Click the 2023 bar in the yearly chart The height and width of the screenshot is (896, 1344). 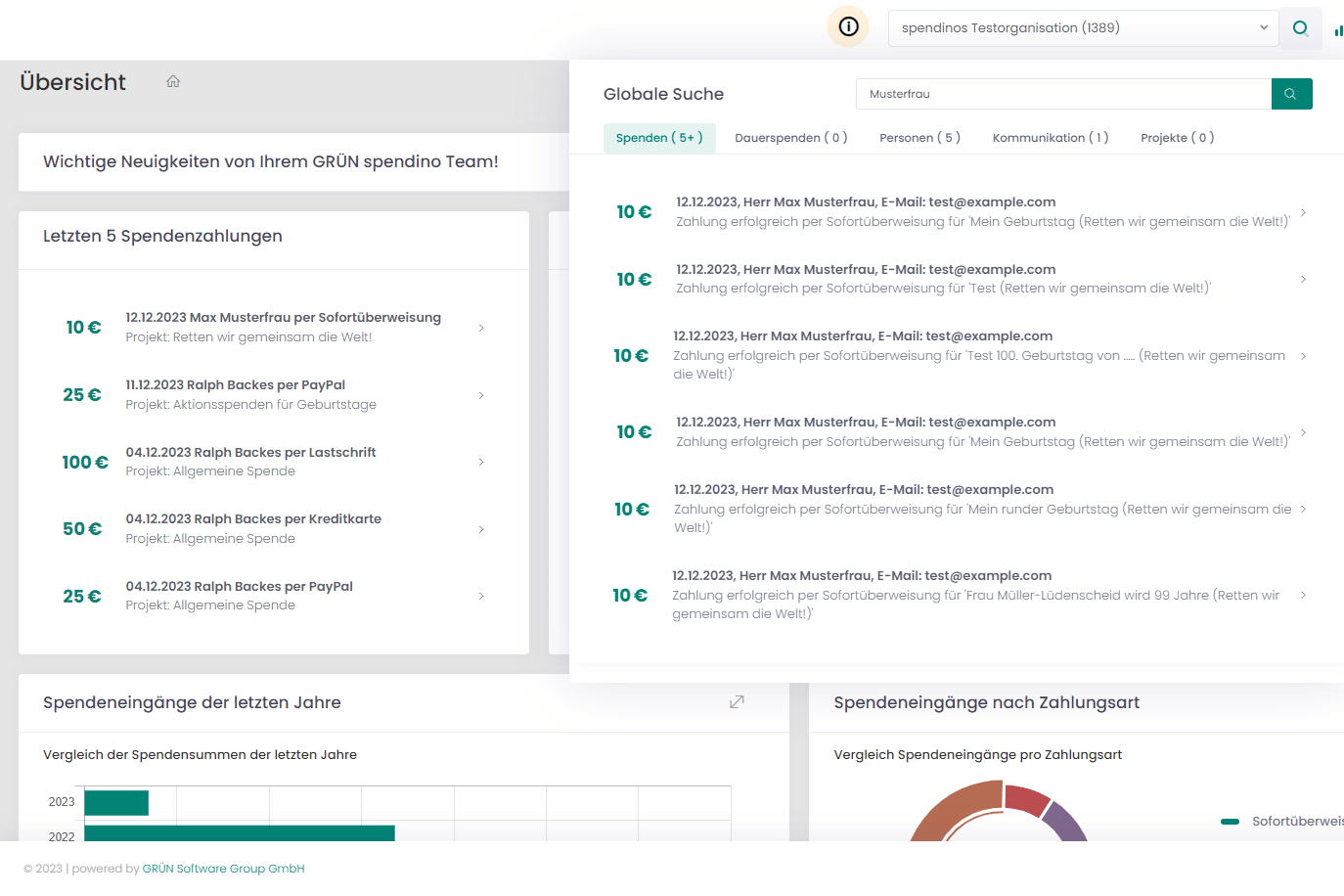click(x=116, y=802)
